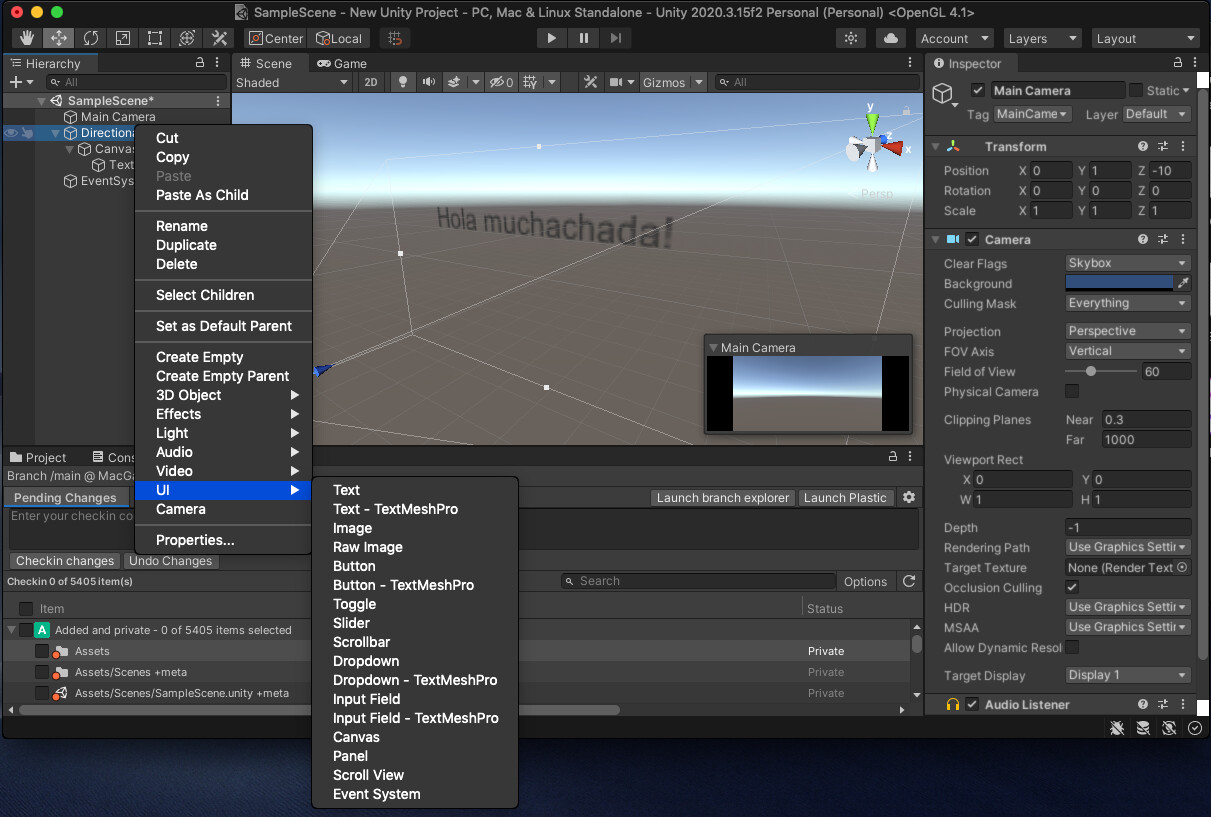Click Launch branch explorer button

point(723,497)
